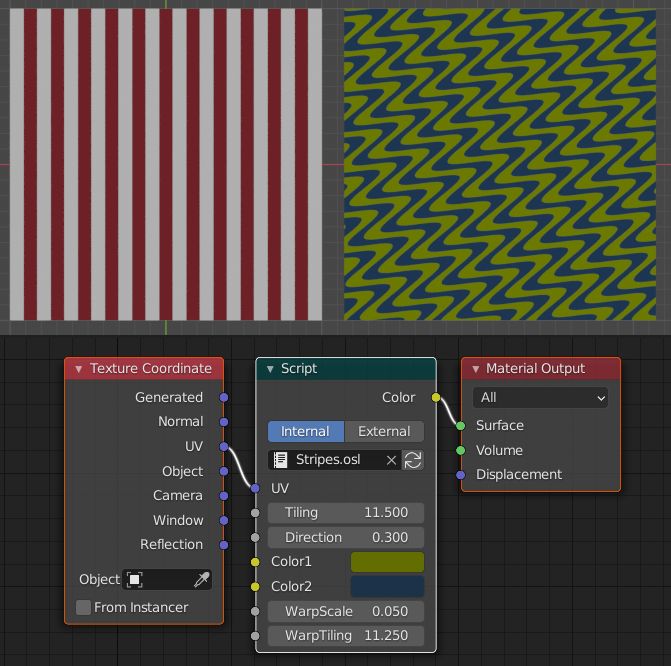
Task: Collapse the Material Output node
Action: coord(475,369)
